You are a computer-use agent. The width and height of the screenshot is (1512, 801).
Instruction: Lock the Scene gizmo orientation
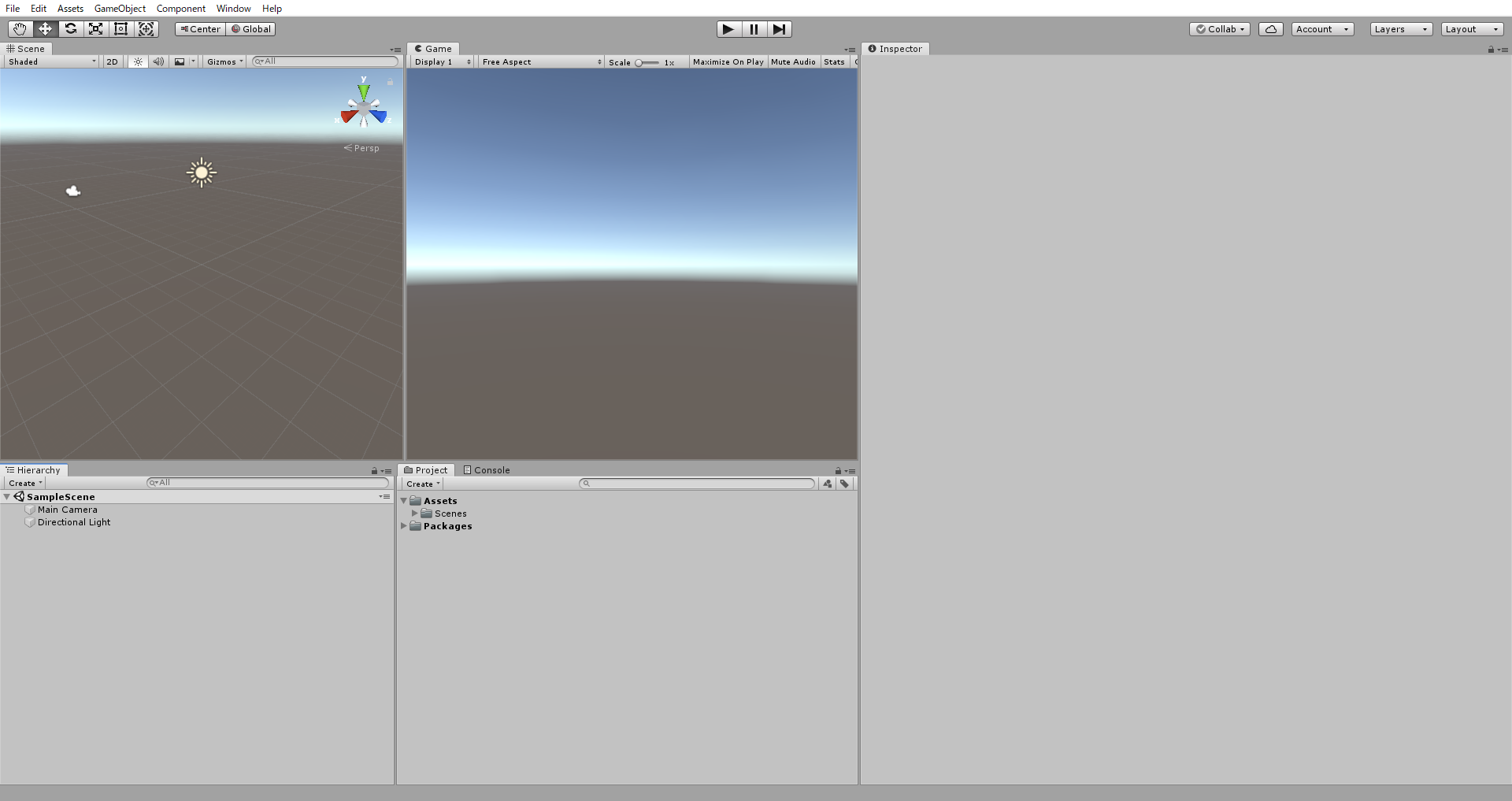tap(390, 82)
